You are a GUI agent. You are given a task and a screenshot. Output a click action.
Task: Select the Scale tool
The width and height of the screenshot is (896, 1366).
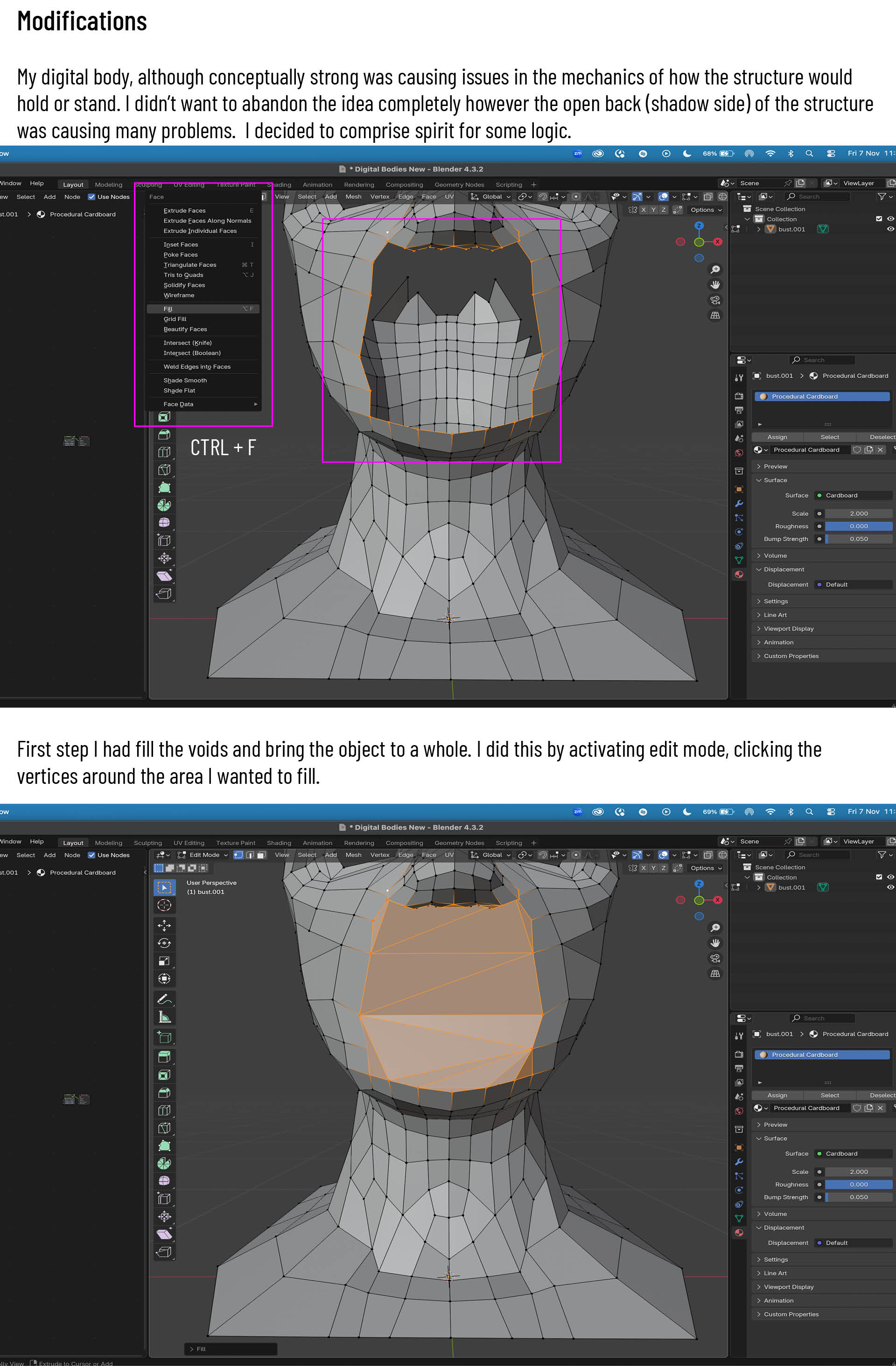click(165, 961)
